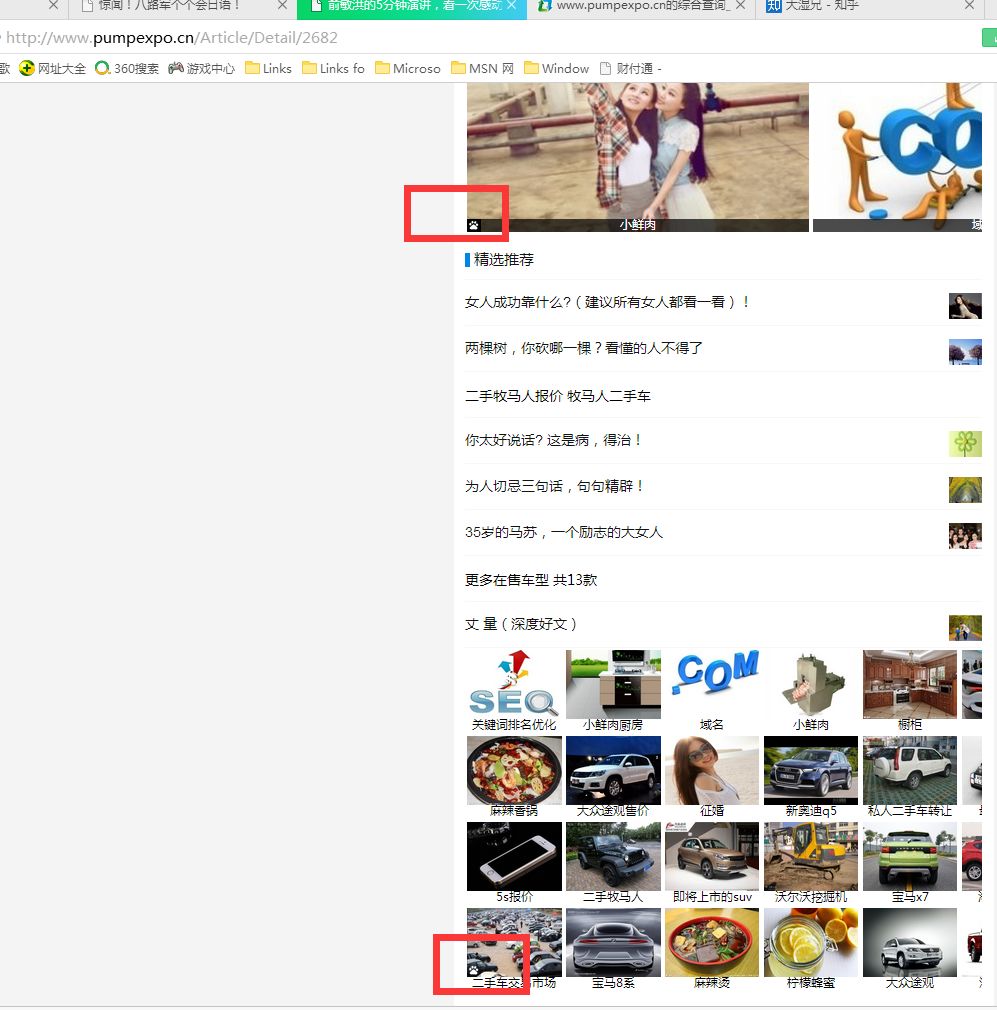997x1010 pixels.
Task: Click the green icon at the address bar's right end
Action: click(990, 37)
